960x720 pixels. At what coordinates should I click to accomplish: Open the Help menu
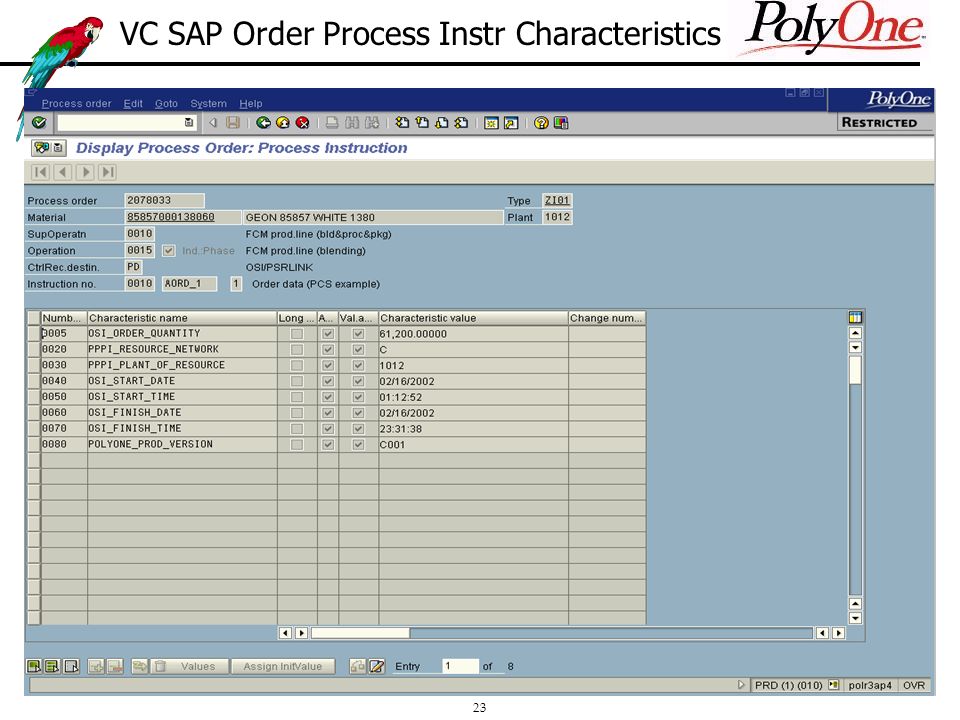tap(250, 103)
